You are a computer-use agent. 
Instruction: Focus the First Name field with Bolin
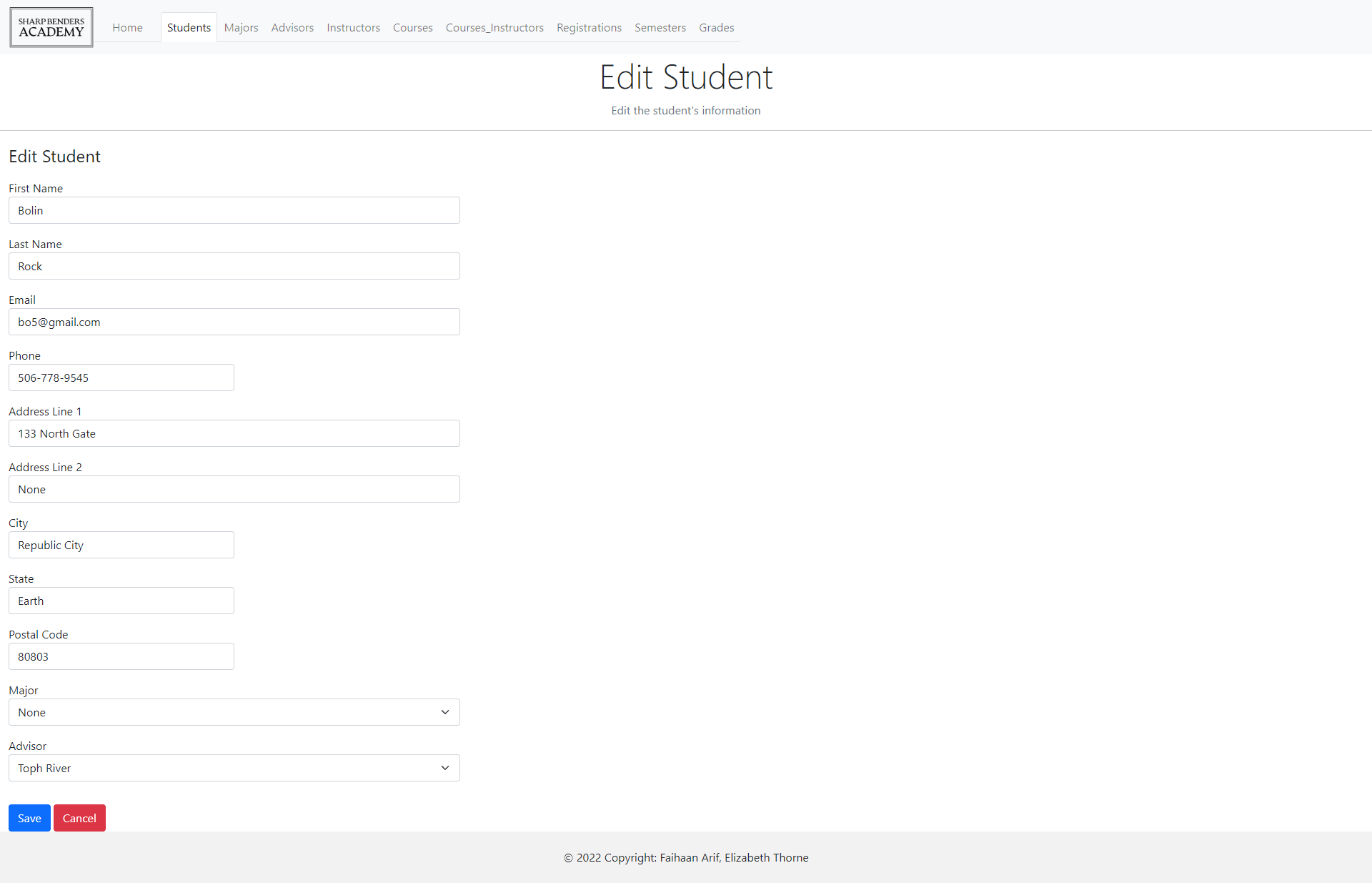234,210
